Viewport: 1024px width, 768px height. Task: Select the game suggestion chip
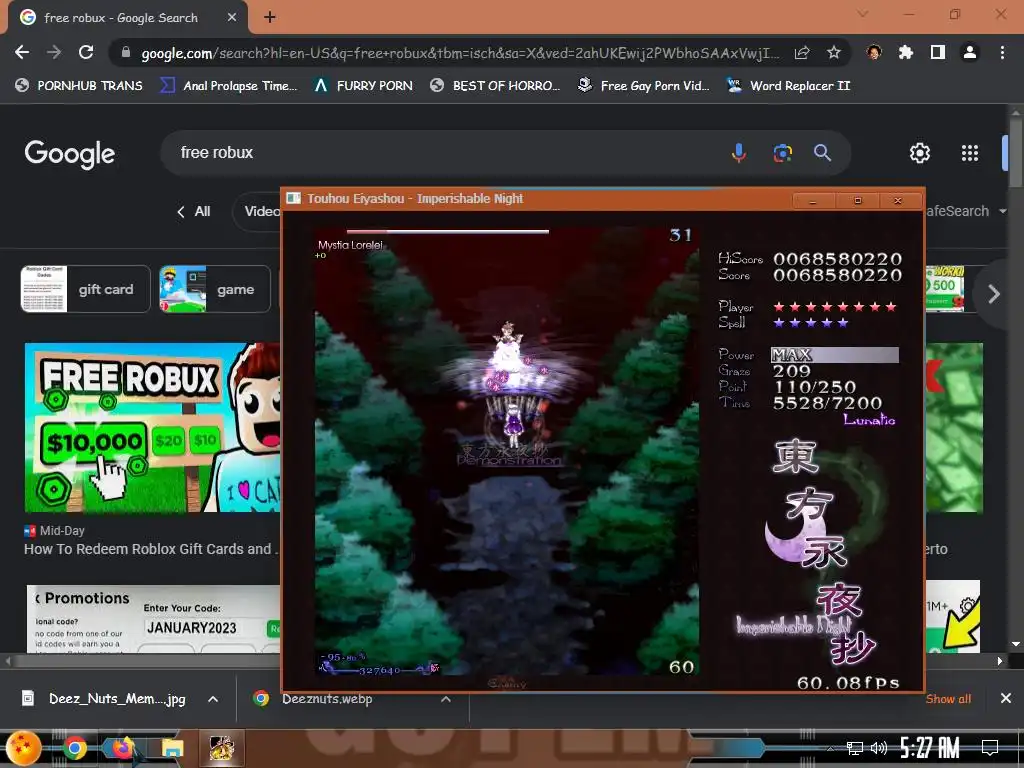215,289
